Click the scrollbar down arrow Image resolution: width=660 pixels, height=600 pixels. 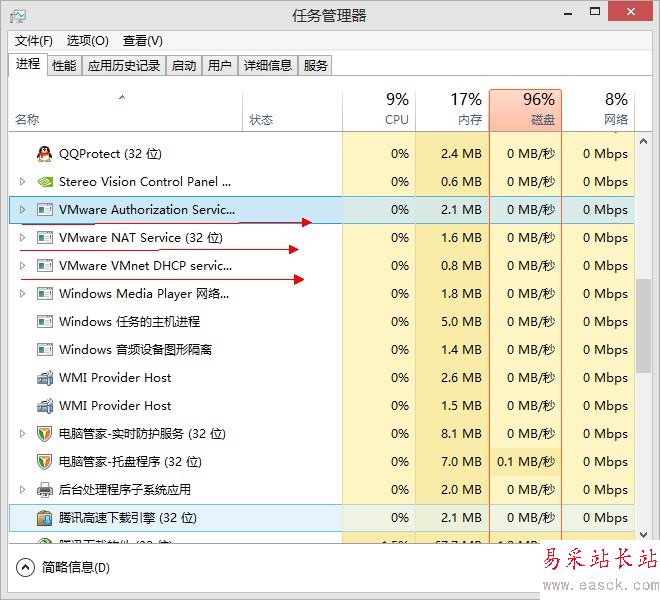tap(644, 535)
